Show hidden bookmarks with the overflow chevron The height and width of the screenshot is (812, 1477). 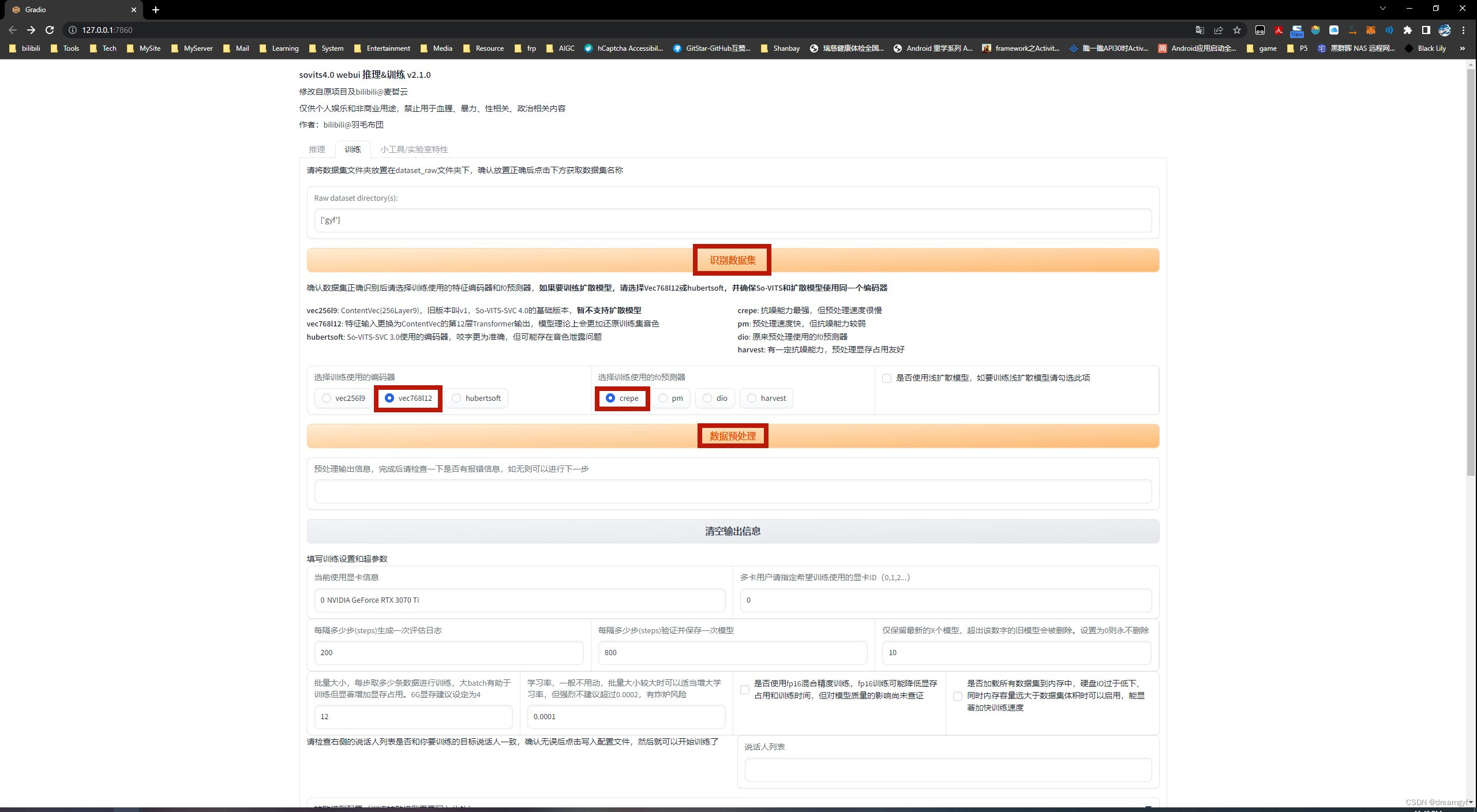pos(1462,48)
